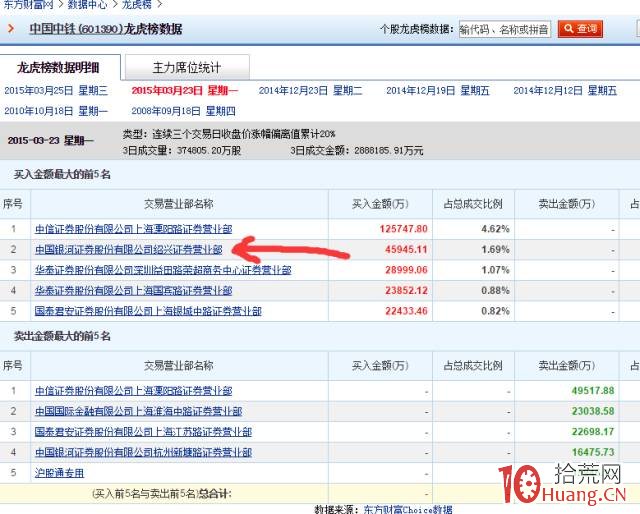Click buy amount 22433.46

coord(406,311)
